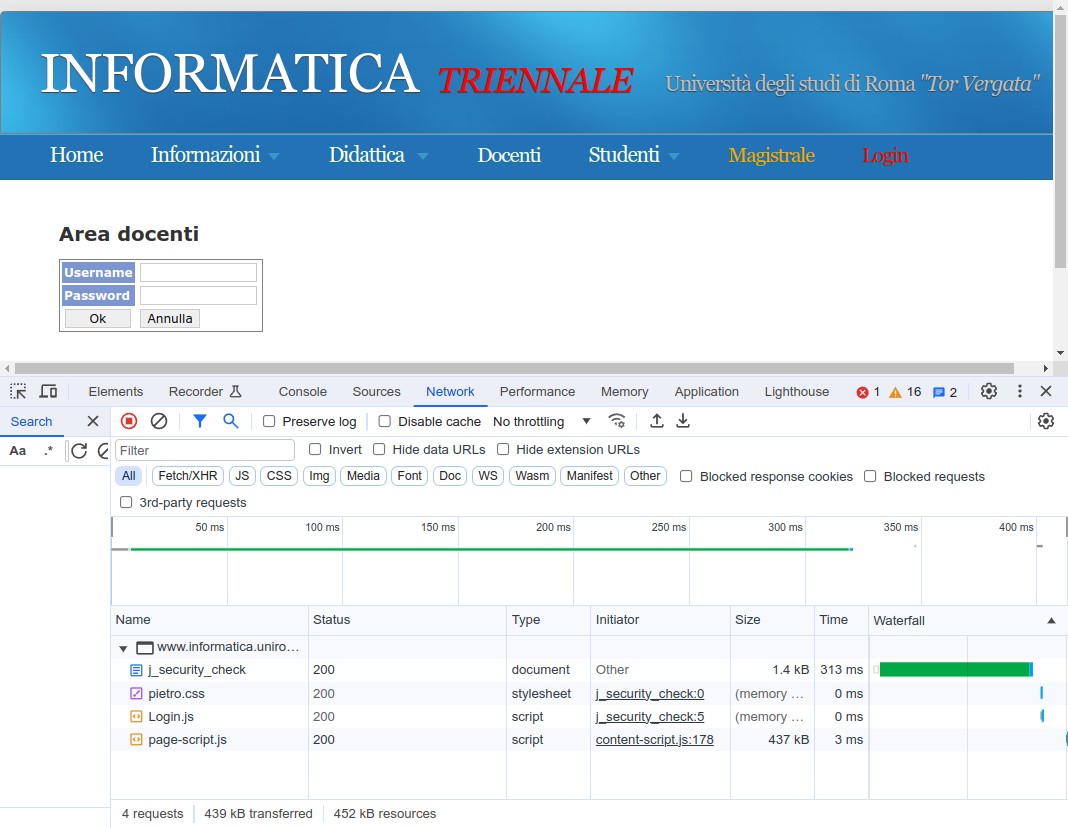The height and width of the screenshot is (828, 1068).
Task: Check Blocked response cookies
Action: [x=686, y=477]
